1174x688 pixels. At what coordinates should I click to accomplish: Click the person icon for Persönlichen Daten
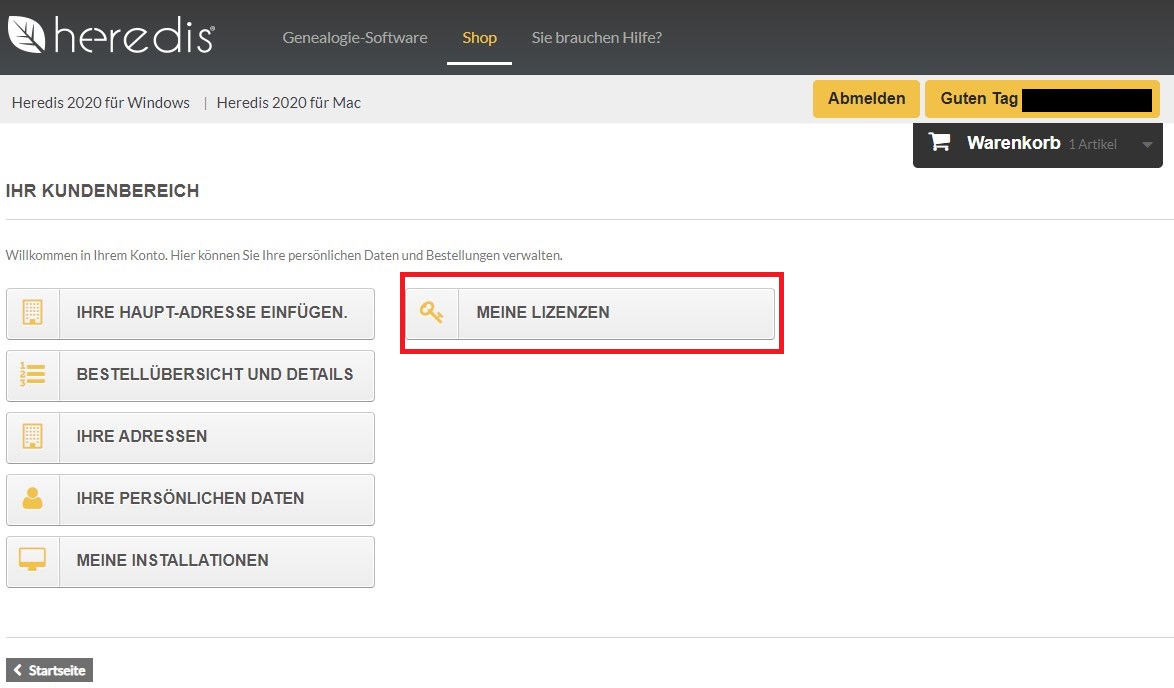[x=33, y=499]
